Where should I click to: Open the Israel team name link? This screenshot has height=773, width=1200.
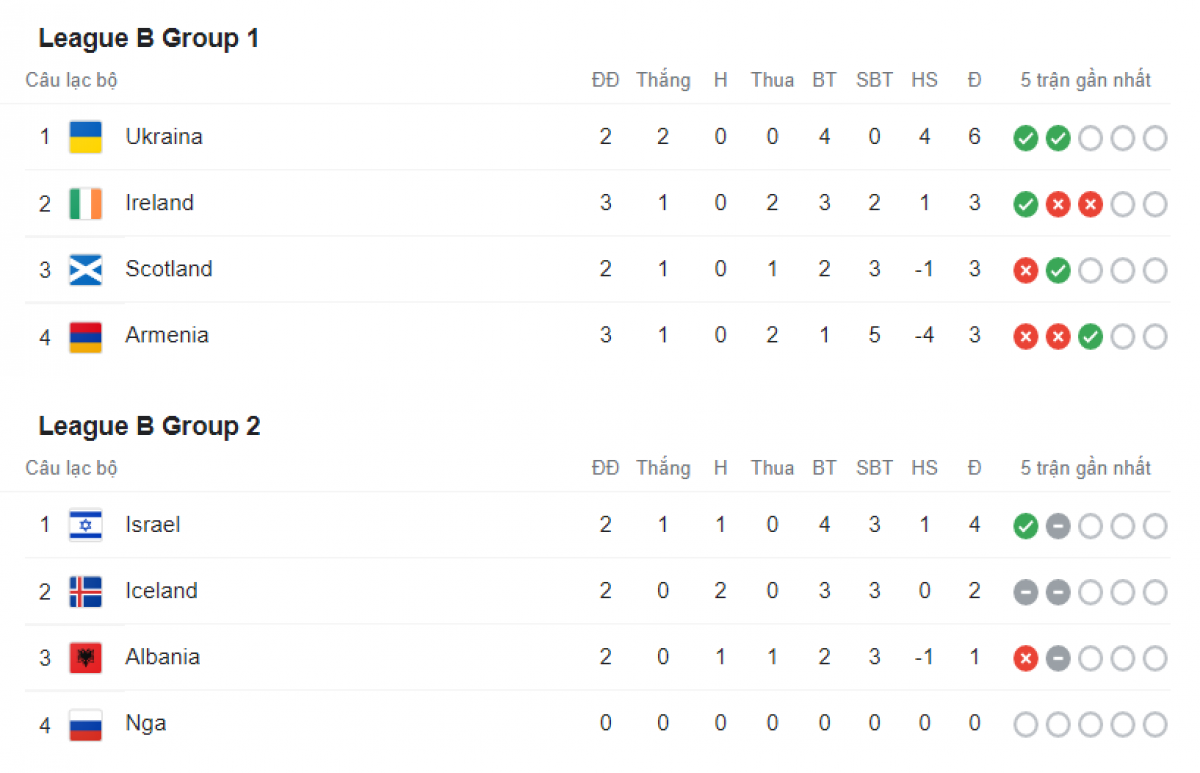[x=153, y=524]
